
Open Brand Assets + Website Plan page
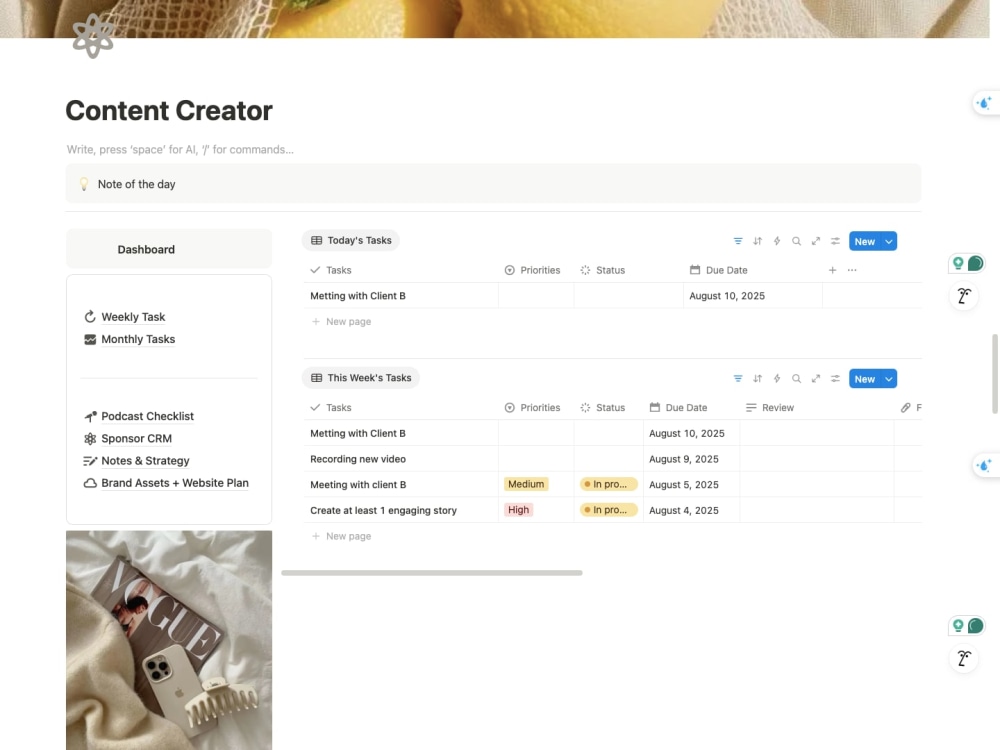(175, 483)
